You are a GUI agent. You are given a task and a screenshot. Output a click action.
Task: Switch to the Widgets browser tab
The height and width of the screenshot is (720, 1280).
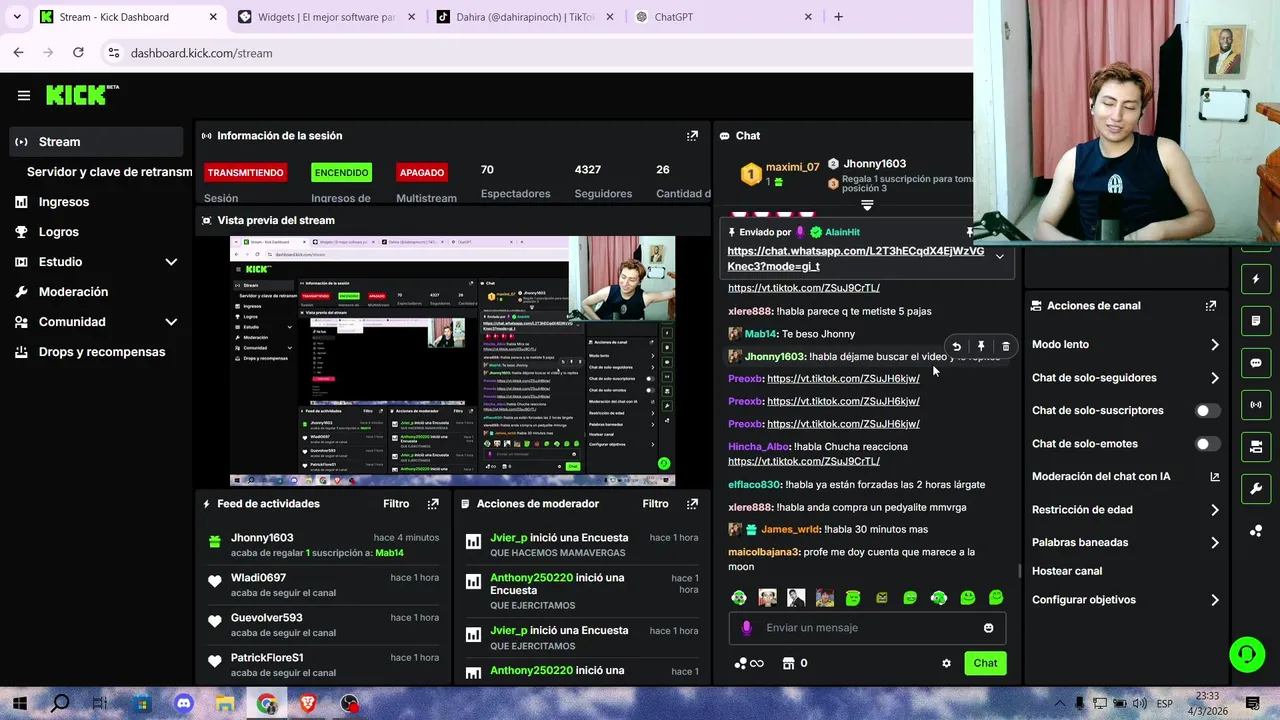326,17
